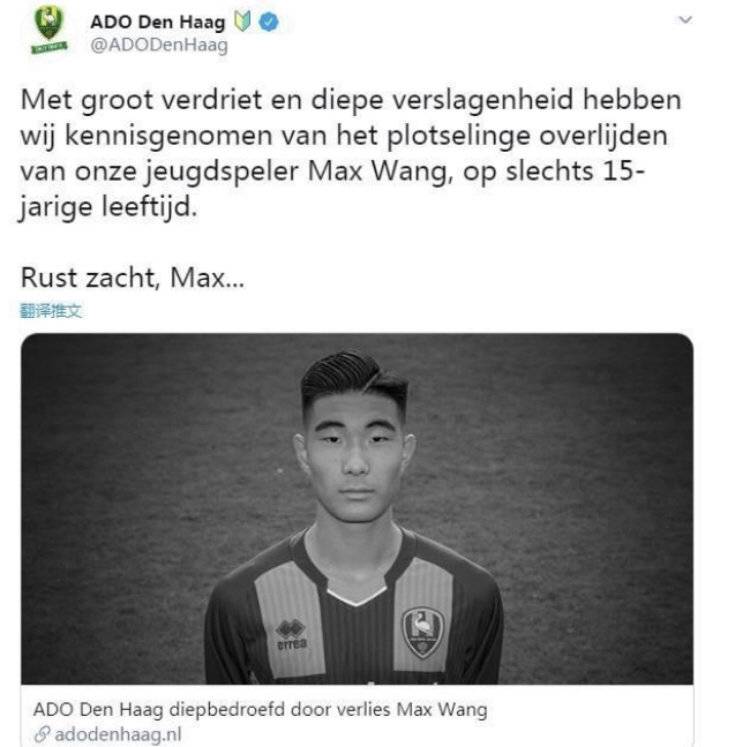Click the Errea logo on the shirt
The width and height of the screenshot is (750, 747).
[291, 635]
